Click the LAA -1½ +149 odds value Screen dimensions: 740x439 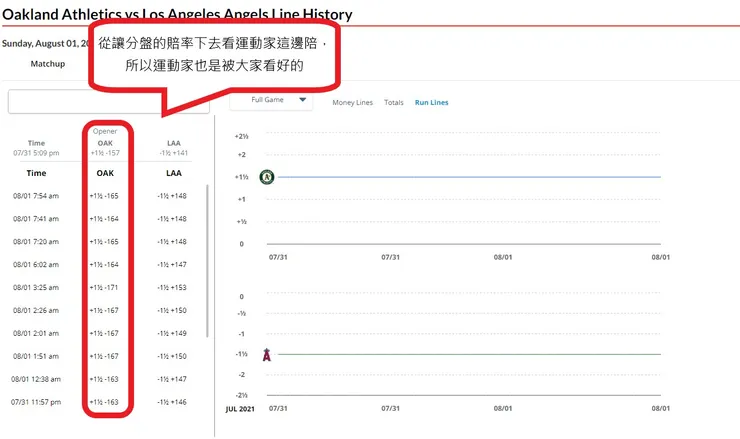(x=172, y=333)
